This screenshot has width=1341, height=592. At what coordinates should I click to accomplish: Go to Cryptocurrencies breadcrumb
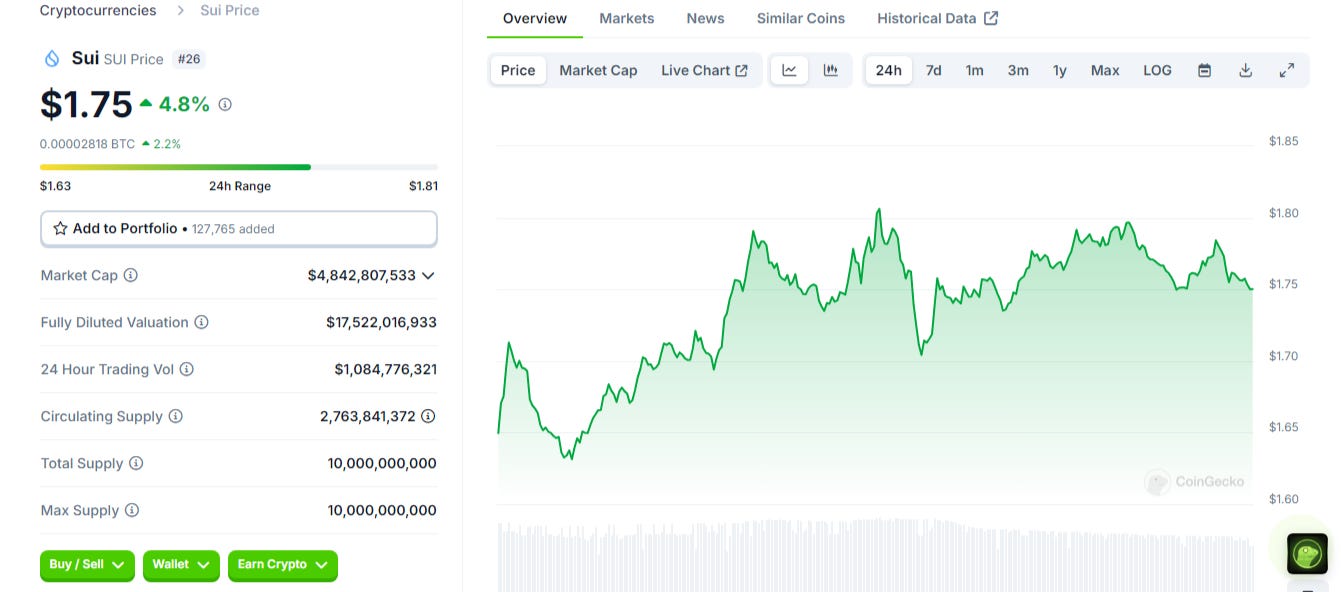(98, 10)
